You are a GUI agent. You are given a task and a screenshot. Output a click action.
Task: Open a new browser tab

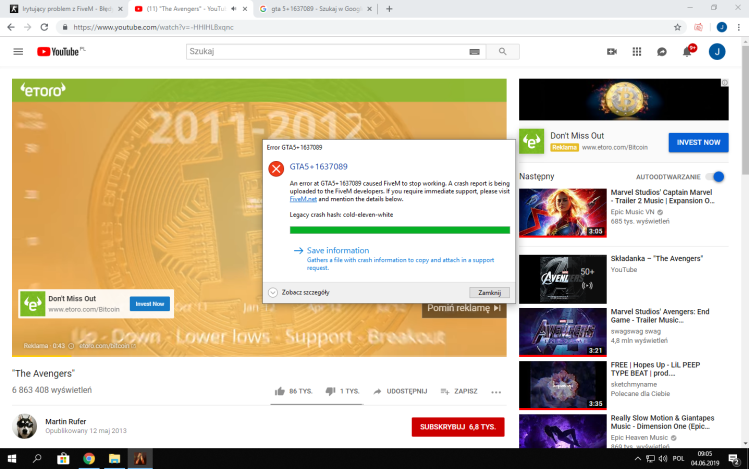coord(389,9)
